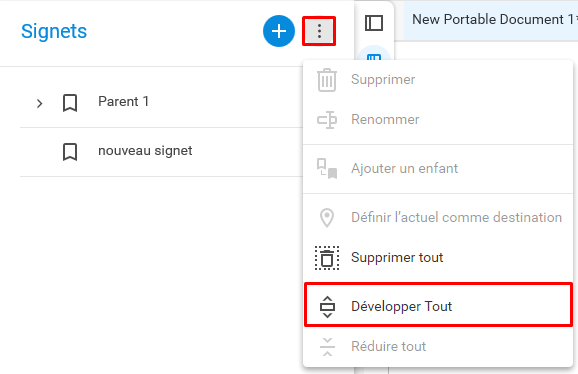Image resolution: width=578 pixels, height=374 pixels.
Task: Select the Parent 1 bookmark entry
Action: point(161,103)
